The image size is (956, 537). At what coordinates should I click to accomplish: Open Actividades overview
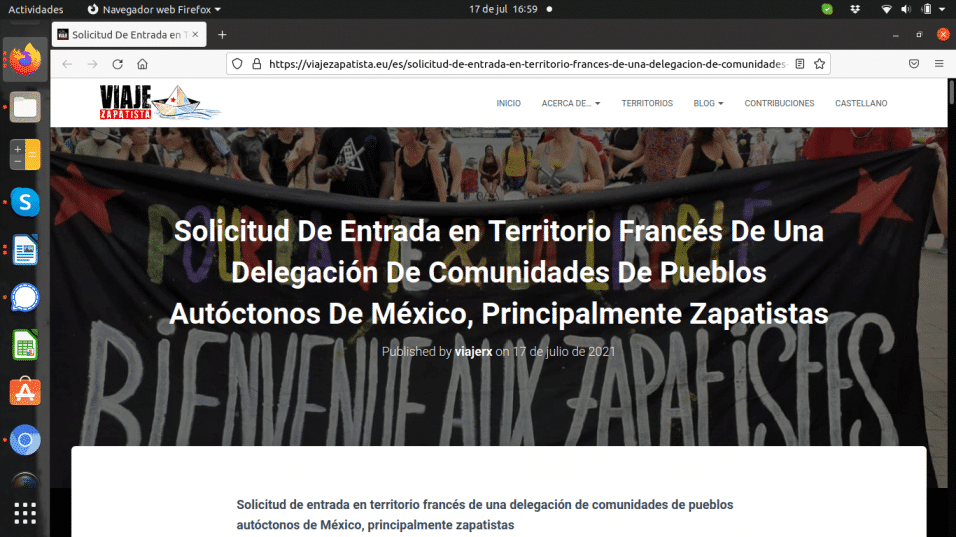[x=35, y=9]
